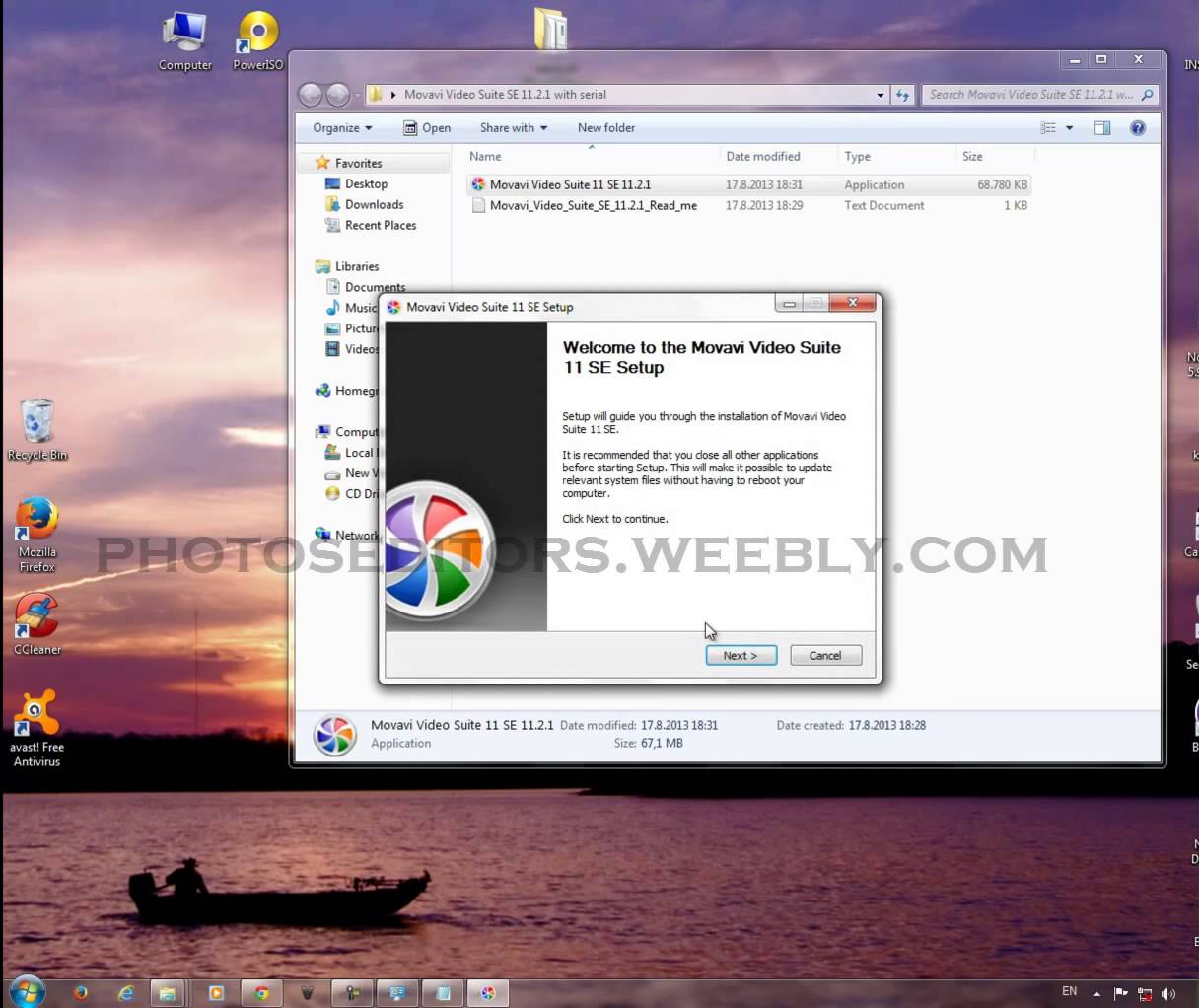Sort files by the Type column header
Viewport: 1199px width, 1008px height.
[858, 156]
